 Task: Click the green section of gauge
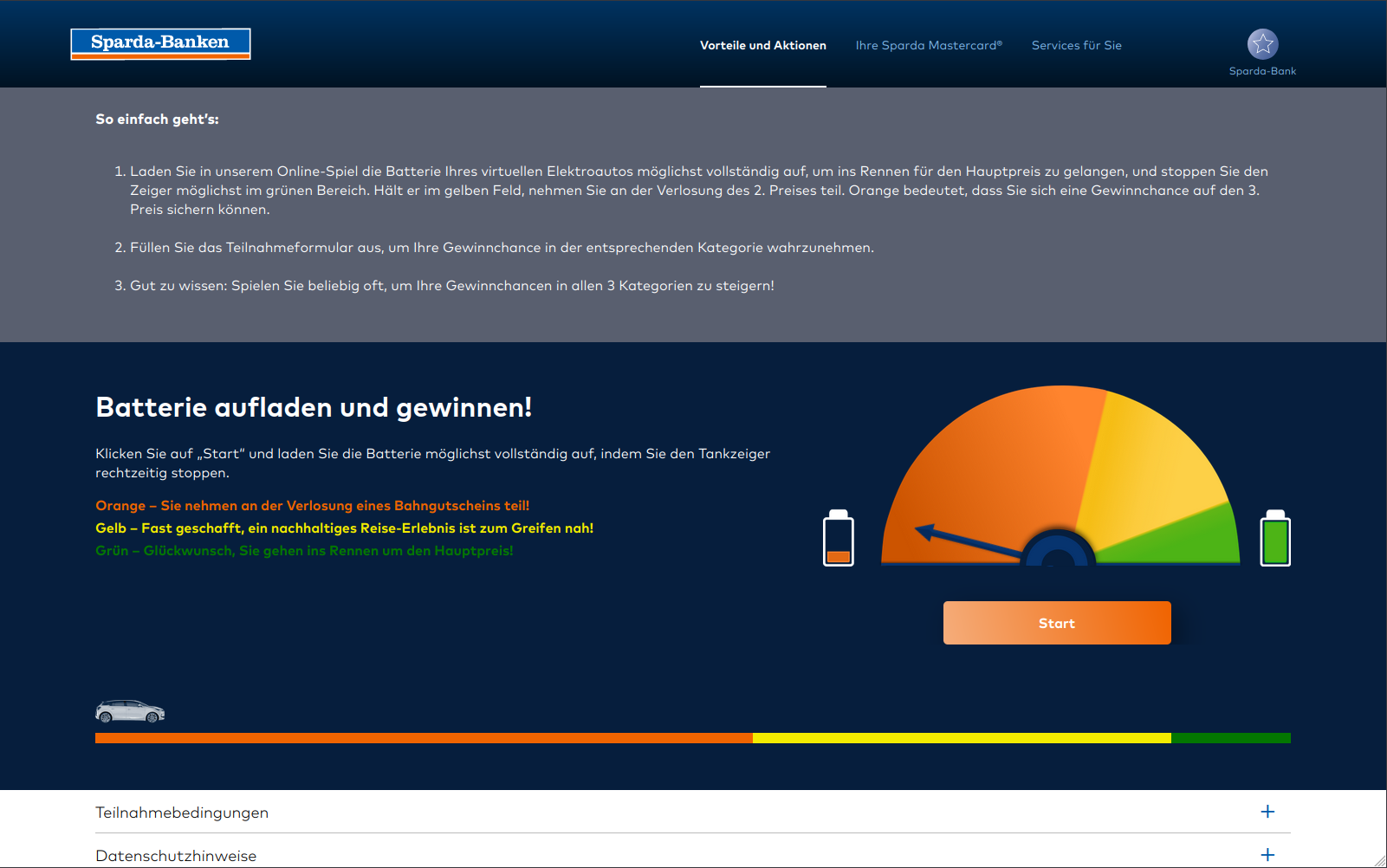1196,537
